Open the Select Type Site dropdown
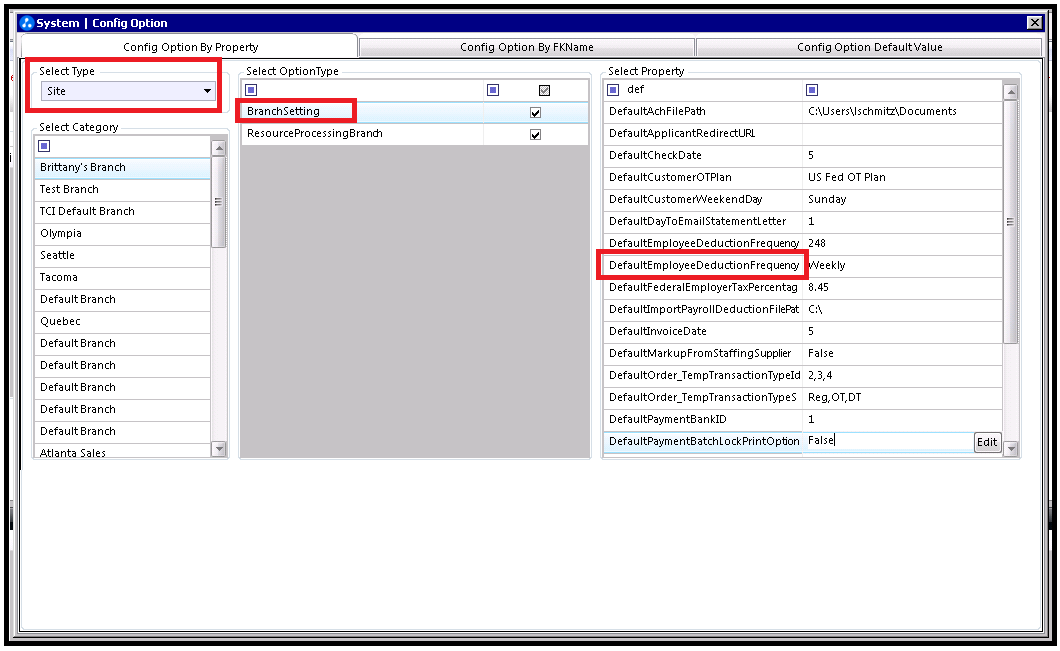The image size is (1060, 651). 128,91
